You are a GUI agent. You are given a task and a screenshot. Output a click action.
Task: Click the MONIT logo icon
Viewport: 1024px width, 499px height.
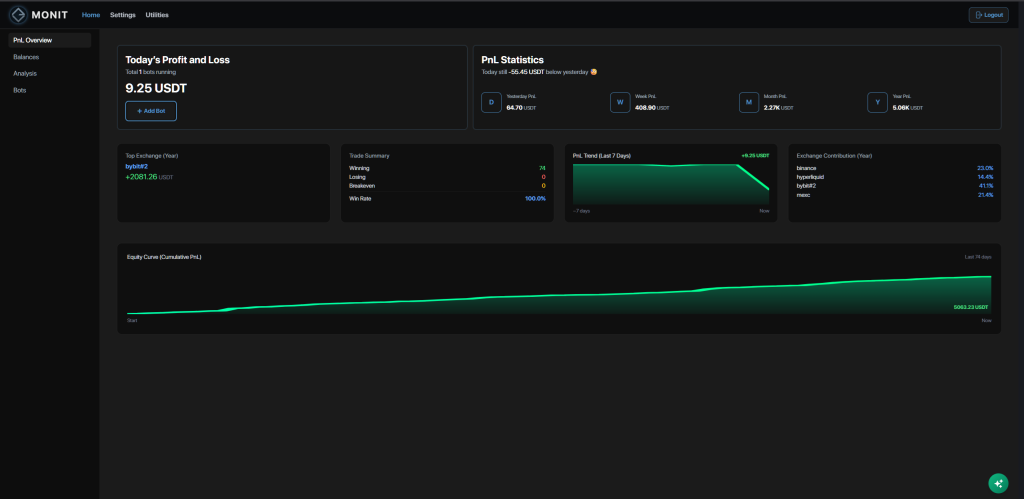[18, 15]
